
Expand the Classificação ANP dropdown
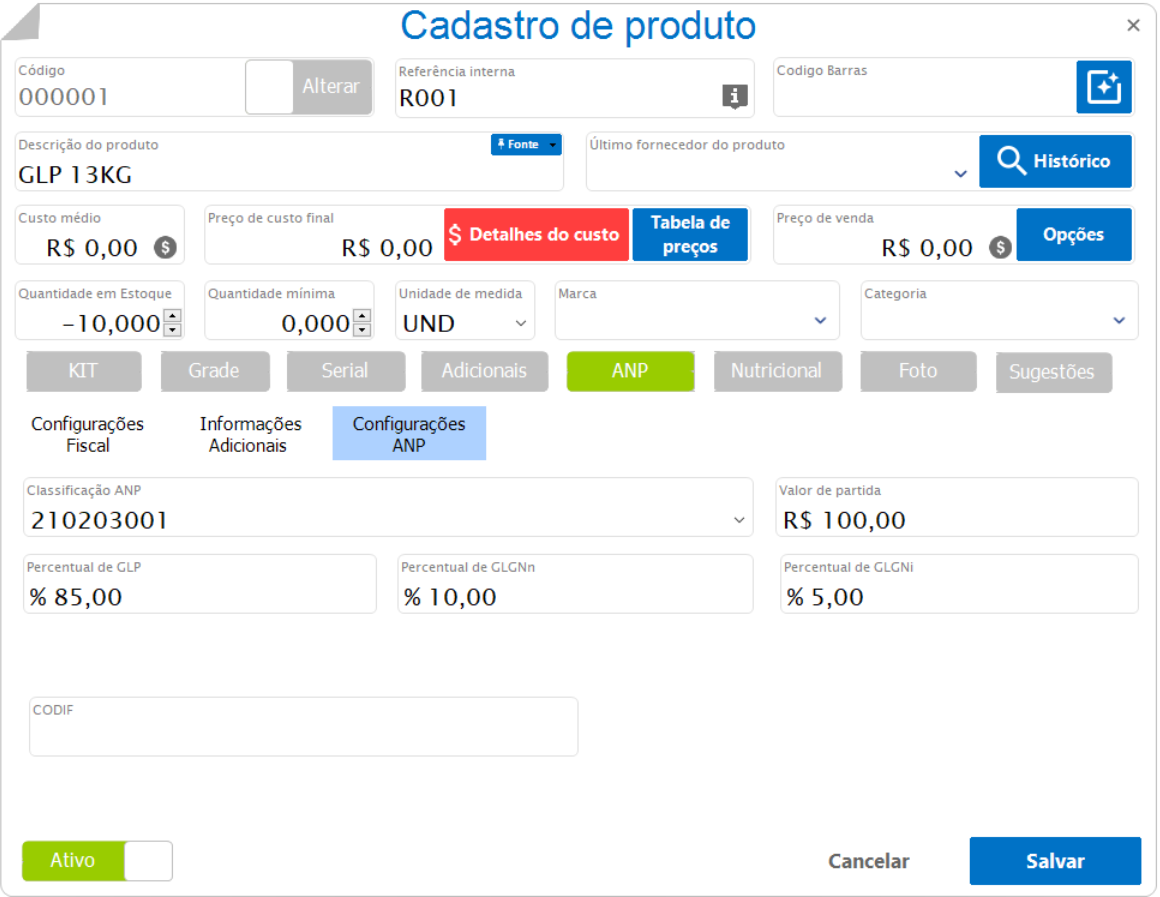[739, 520]
